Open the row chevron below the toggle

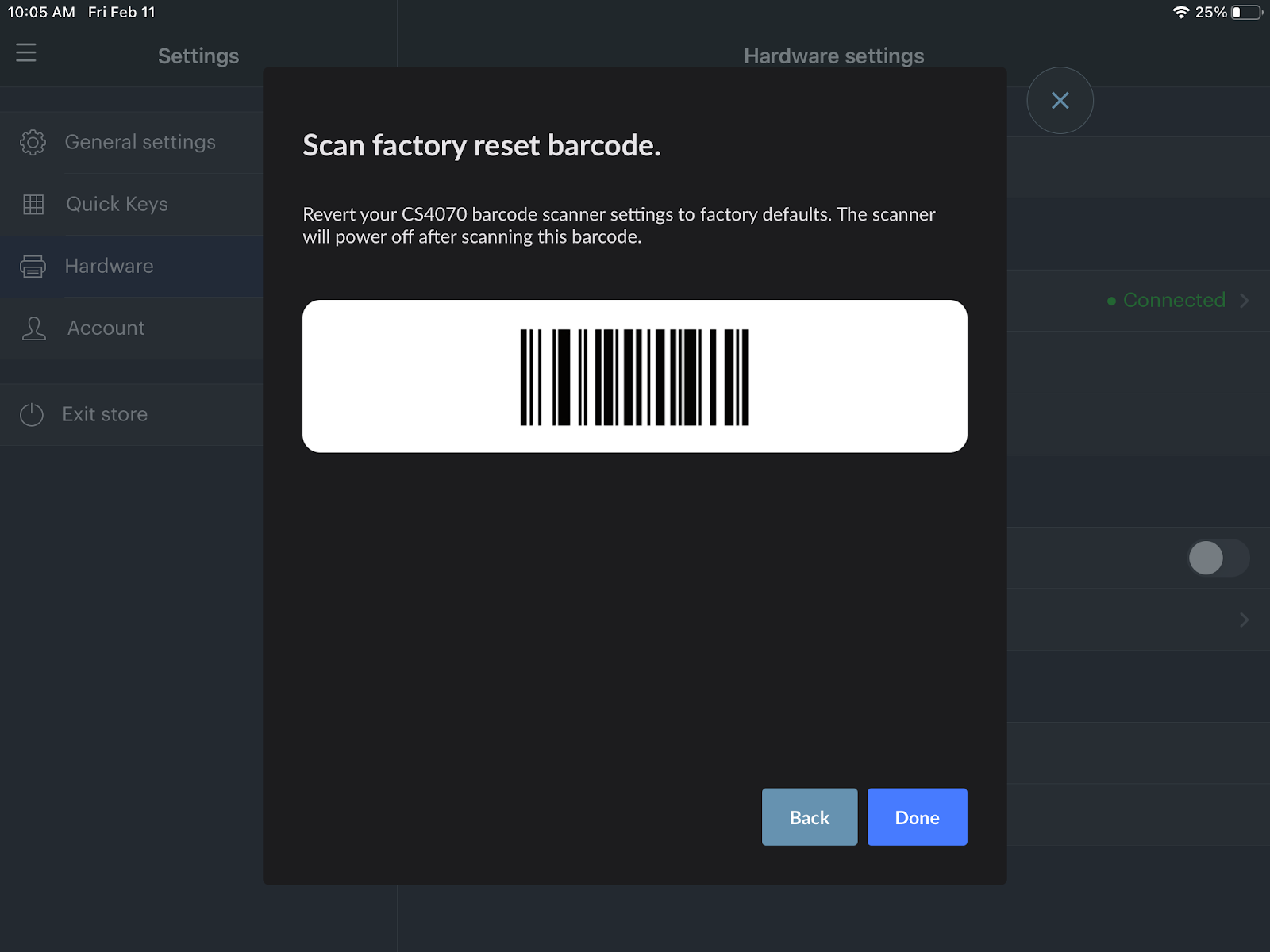(1244, 620)
